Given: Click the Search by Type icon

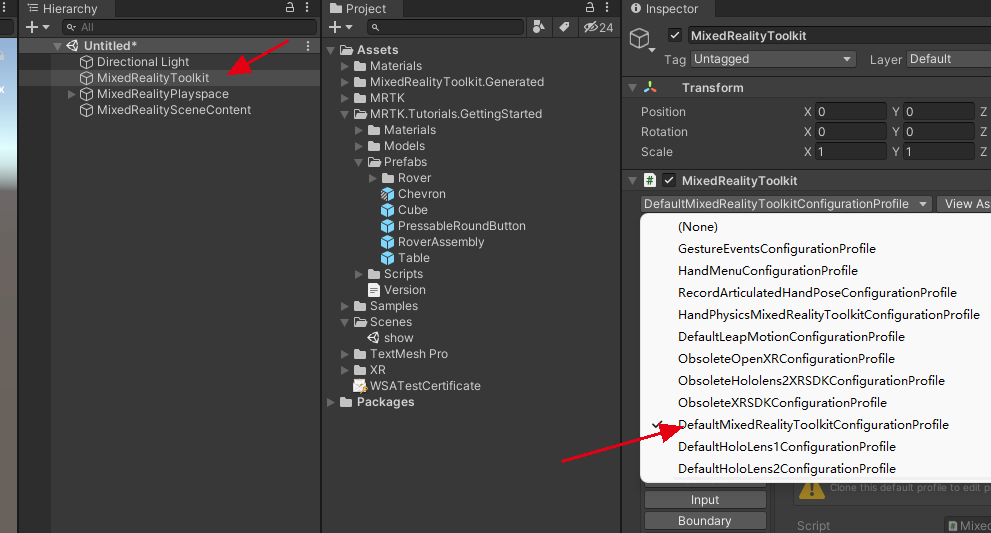Looking at the screenshot, I should [x=538, y=27].
